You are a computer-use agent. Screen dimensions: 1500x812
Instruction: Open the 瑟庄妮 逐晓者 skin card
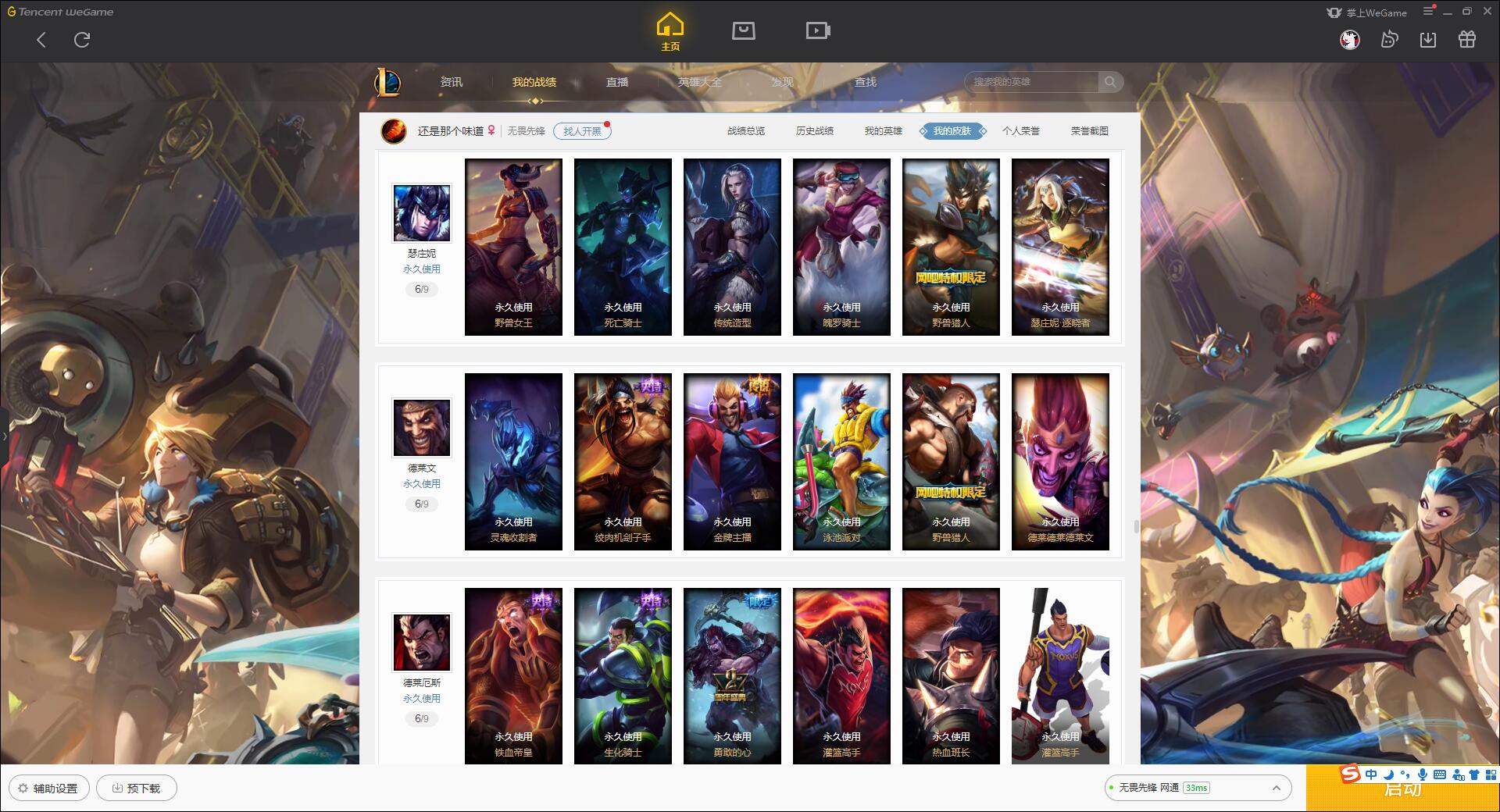[1060, 247]
